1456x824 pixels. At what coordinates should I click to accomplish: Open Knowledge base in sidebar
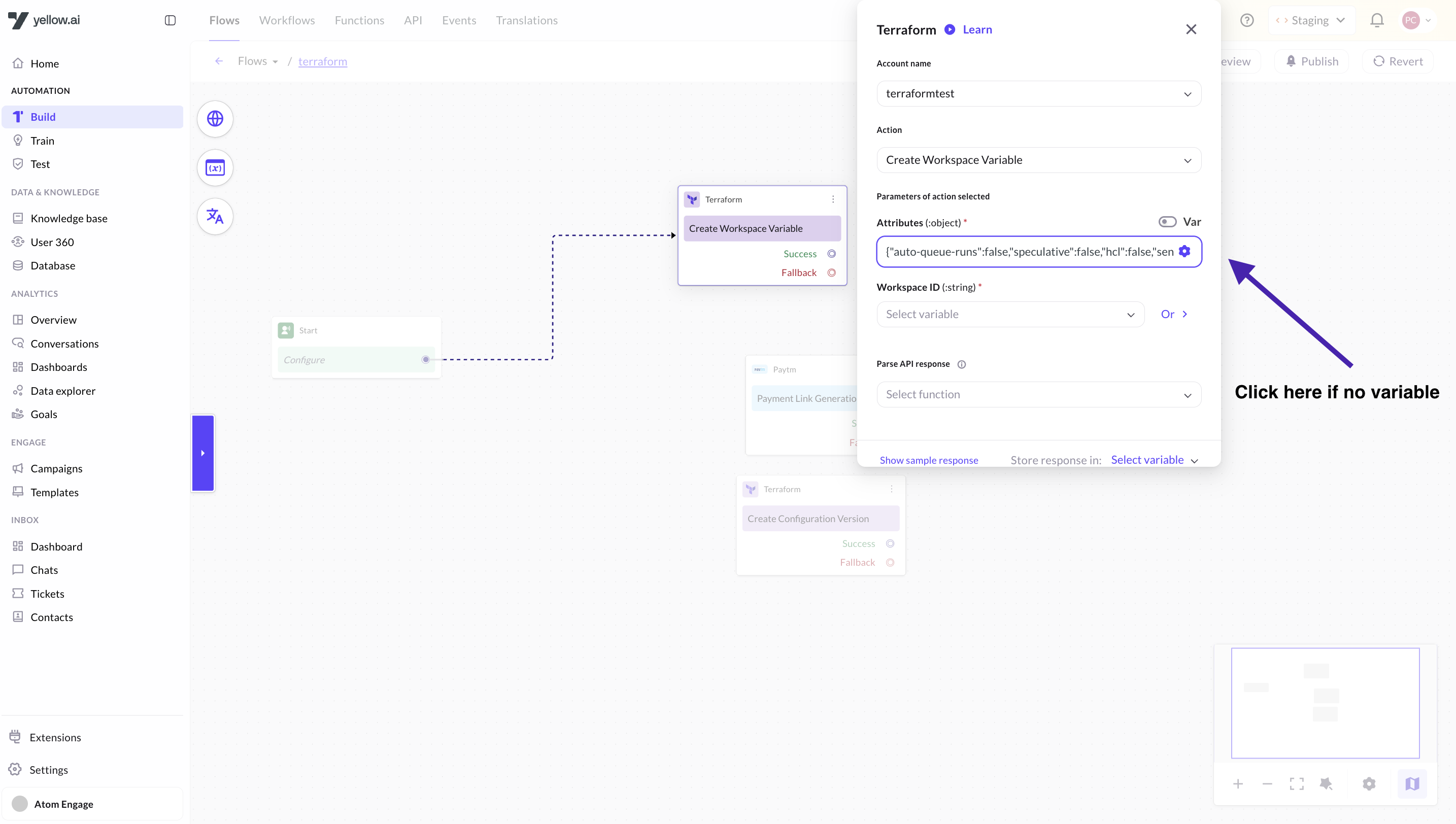click(x=93, y=218)
